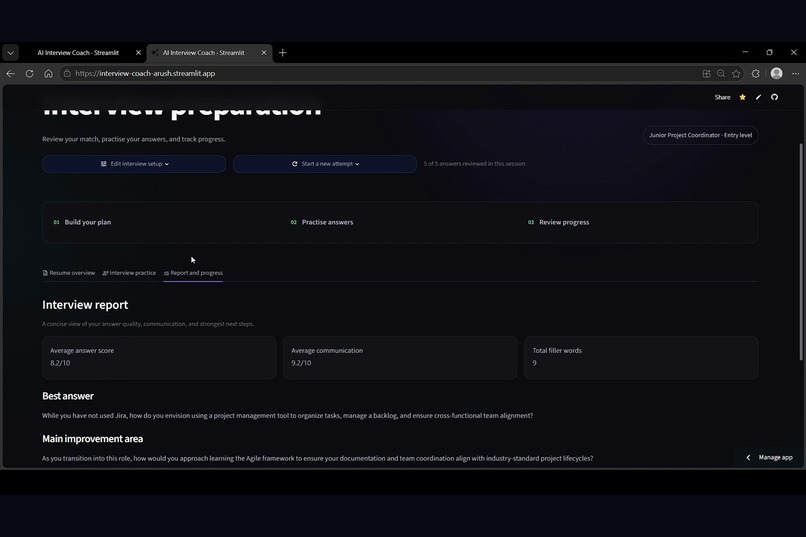
Task: Minimize the browser window
Action: pos(745,52)
